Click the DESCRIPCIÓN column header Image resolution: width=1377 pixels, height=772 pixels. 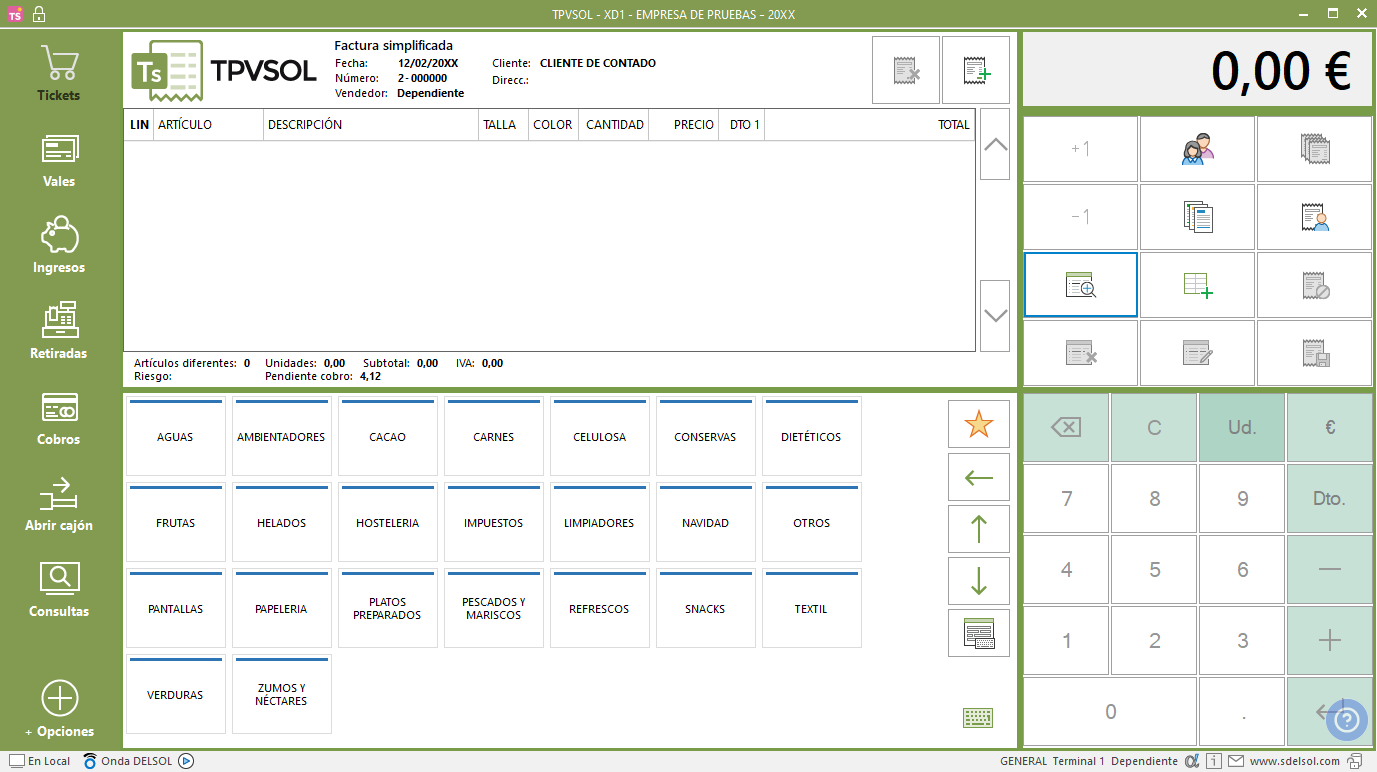coord(371,125)
